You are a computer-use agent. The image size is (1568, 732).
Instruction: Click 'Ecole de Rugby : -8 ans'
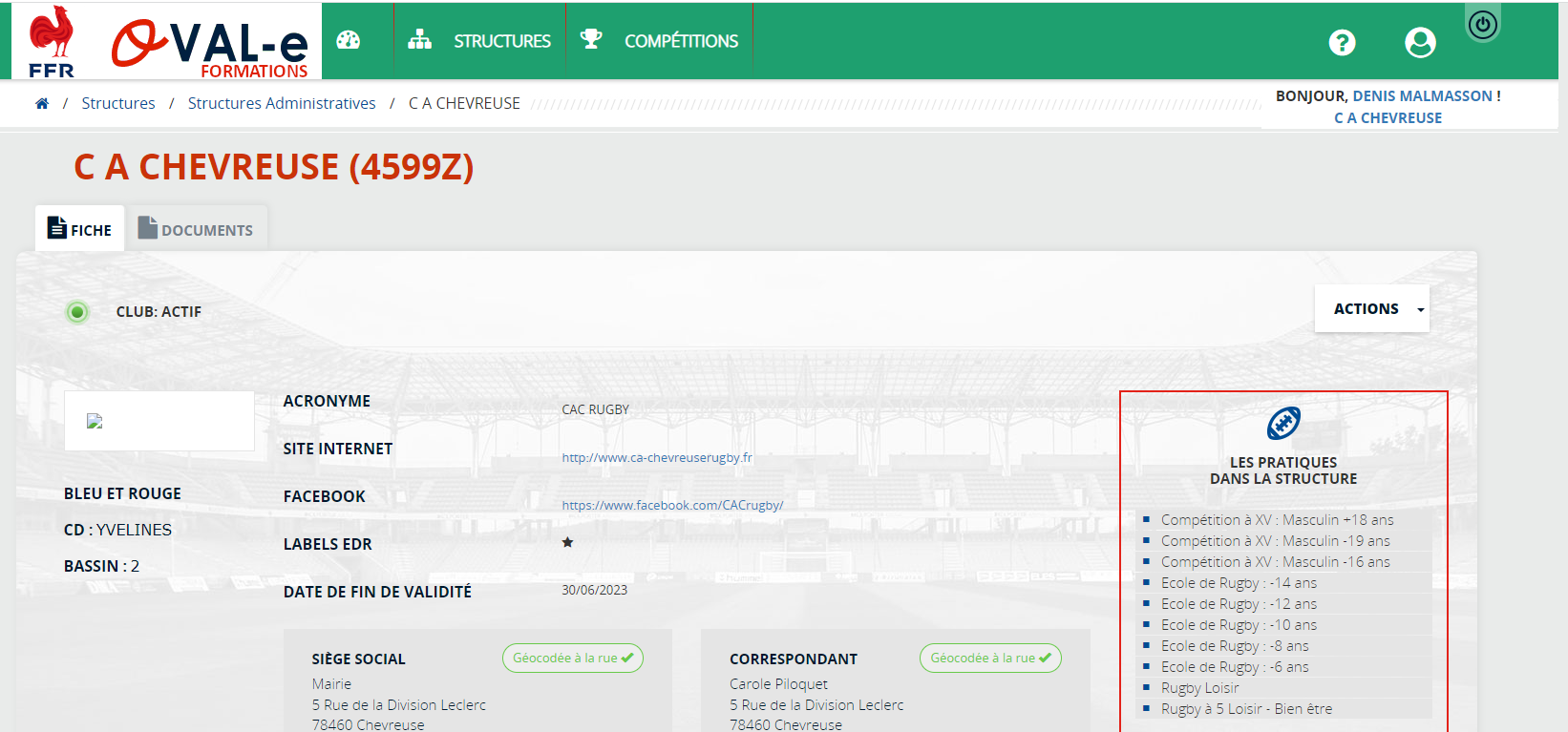(1235, 646)
